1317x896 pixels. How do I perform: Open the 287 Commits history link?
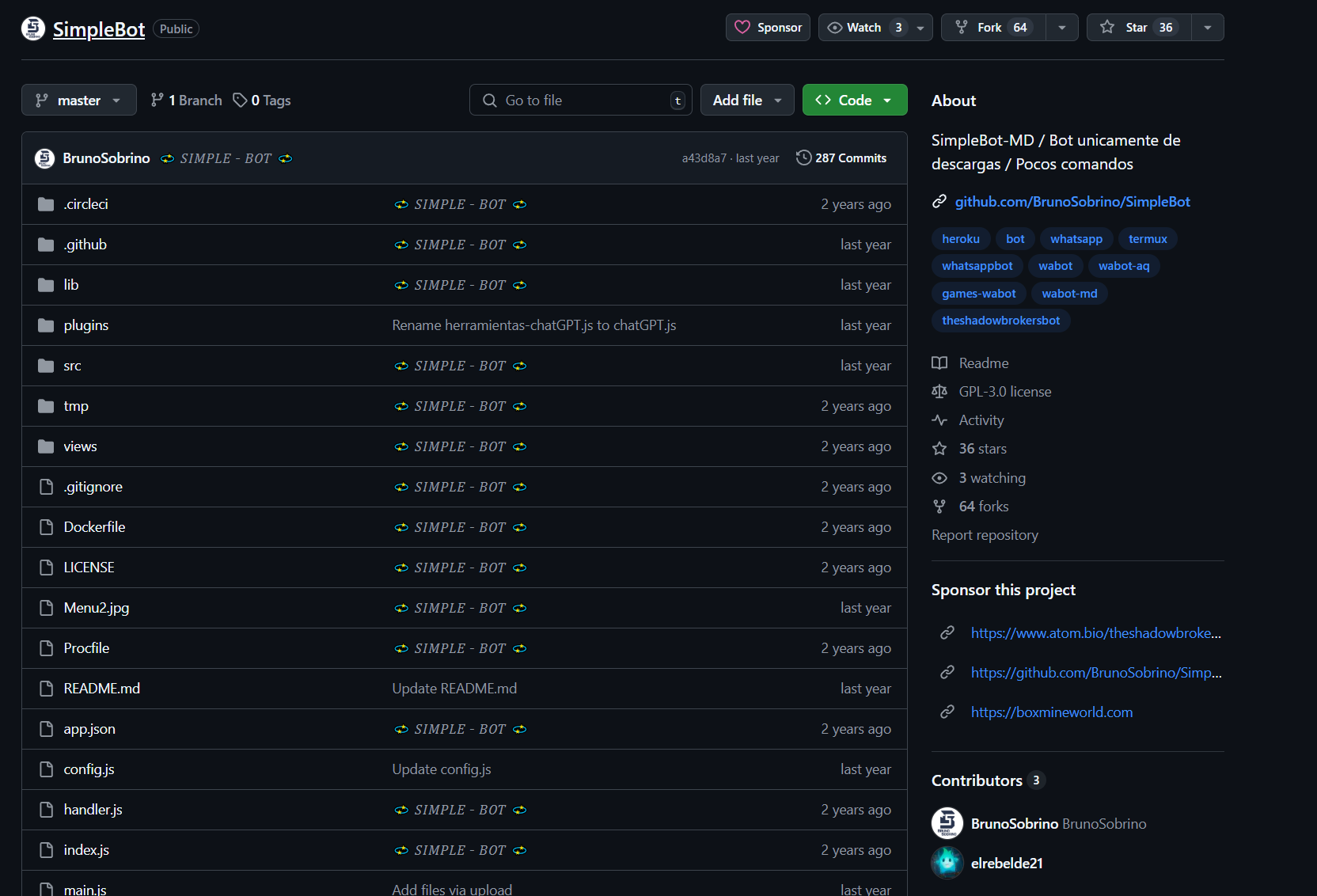click(x=841, y=158)
